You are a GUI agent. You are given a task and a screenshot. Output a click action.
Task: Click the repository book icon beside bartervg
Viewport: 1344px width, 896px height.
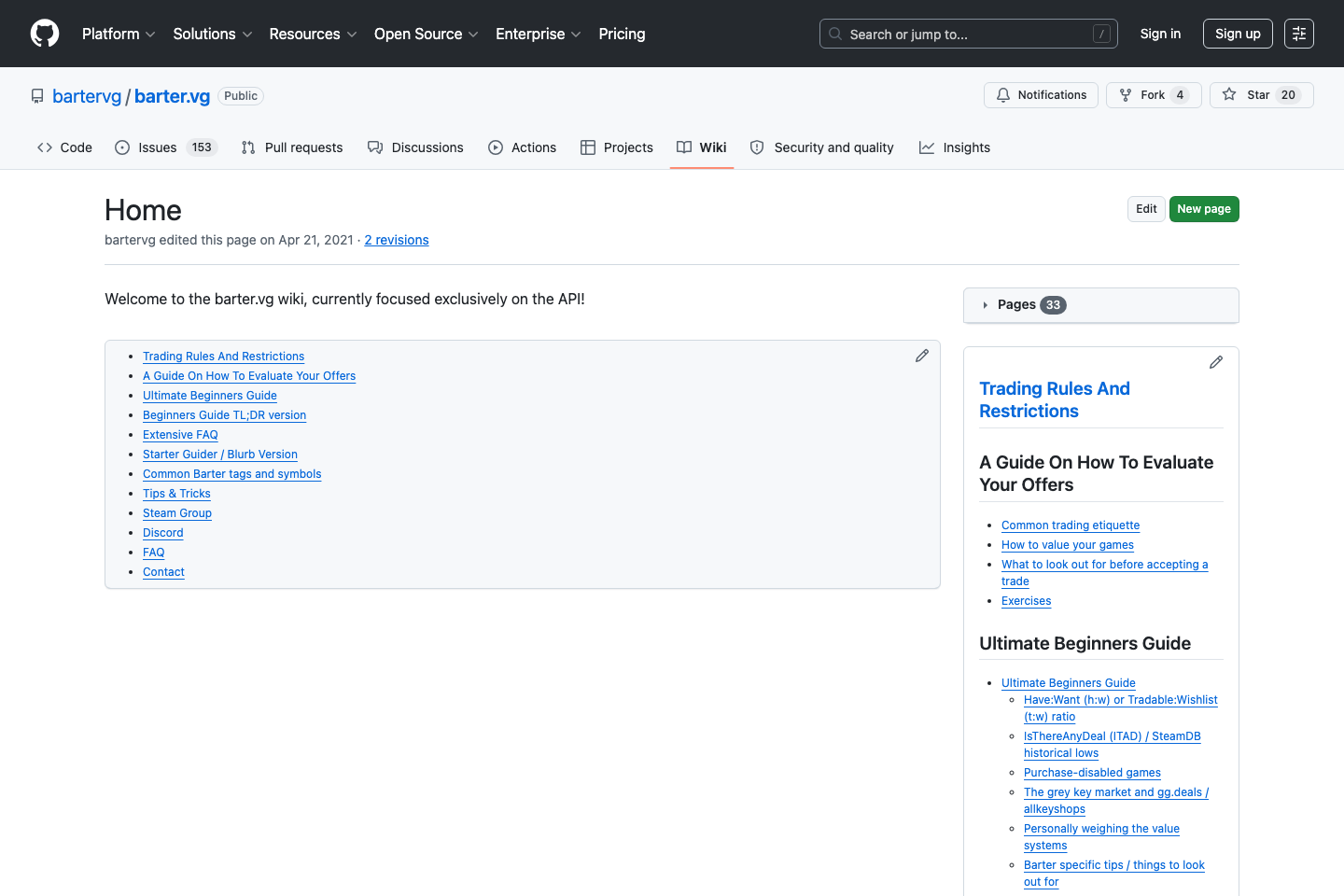pos(36,95)
